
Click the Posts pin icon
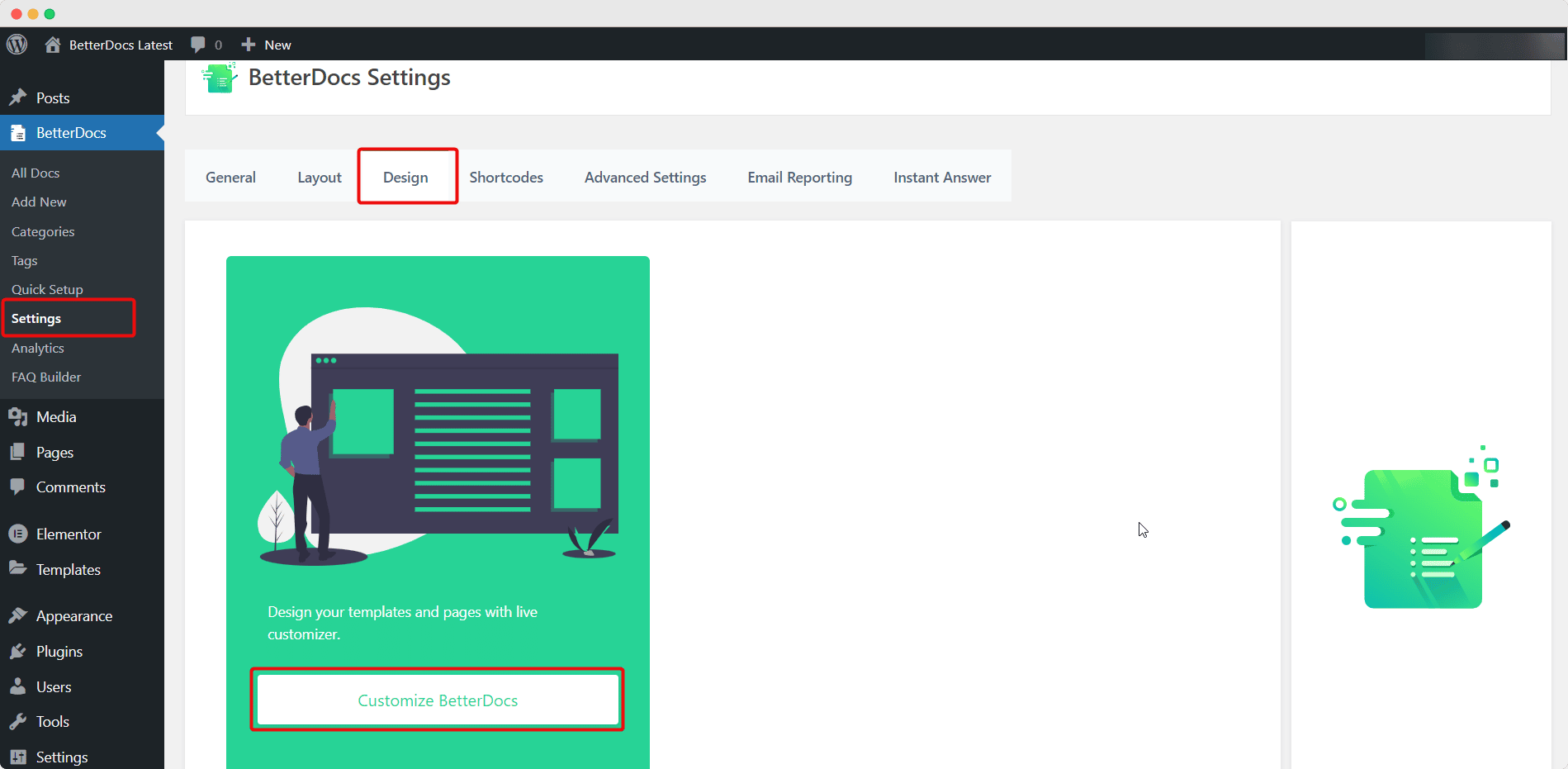click(x=18, y=97)
